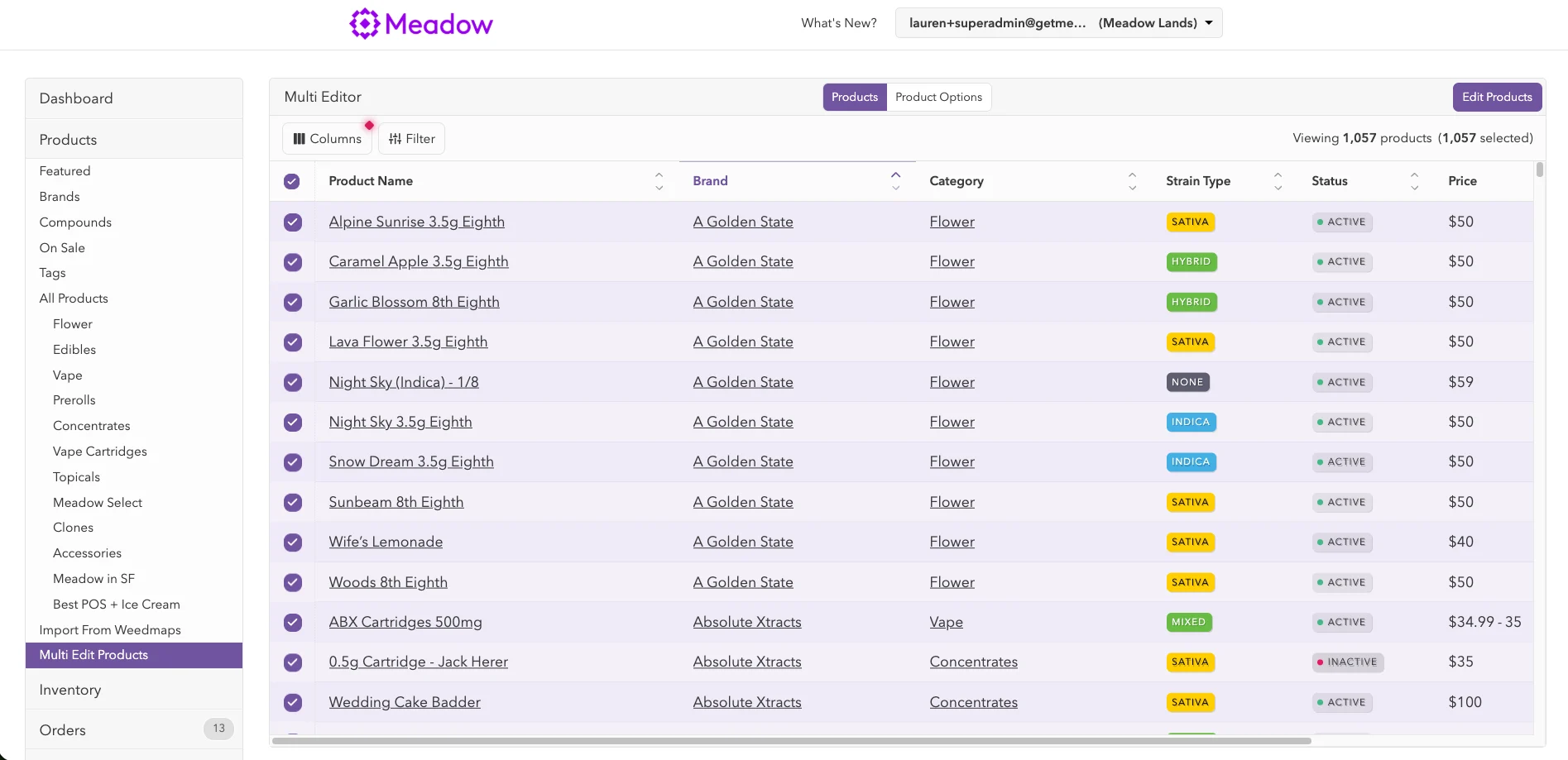This screenshot has width=1568, height=760.
Task: Open Featured in the sidebar
Action: tap(65, 171)
